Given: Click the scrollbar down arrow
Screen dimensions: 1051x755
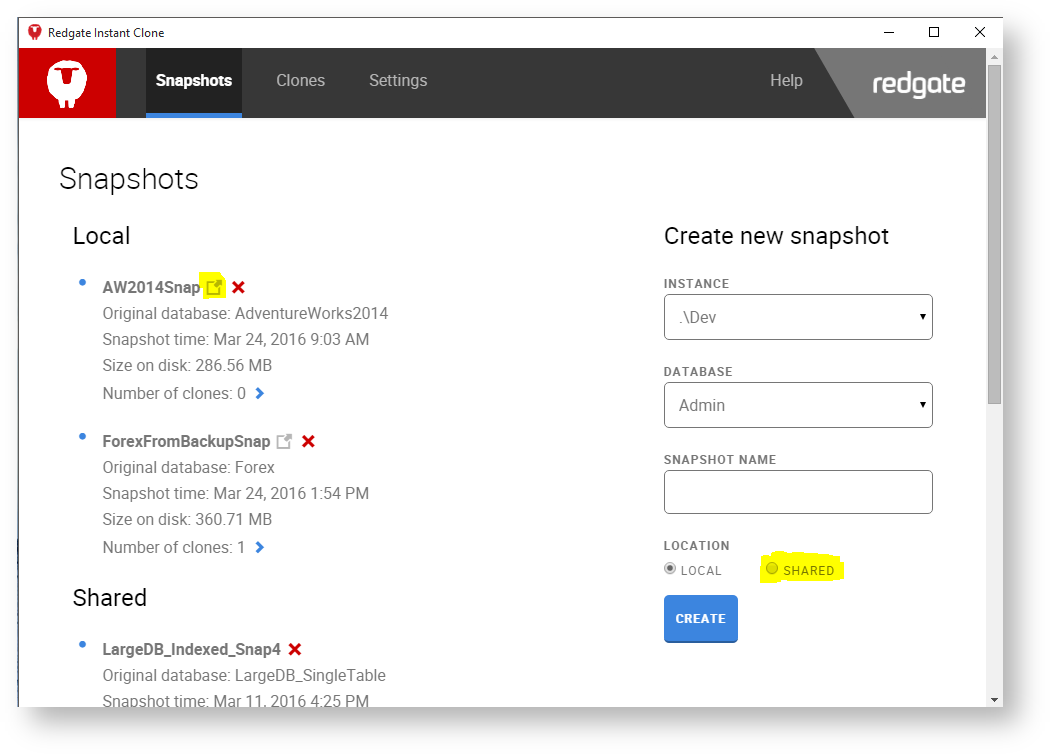Looking at the screenshot, I should [x=994, y=700].
